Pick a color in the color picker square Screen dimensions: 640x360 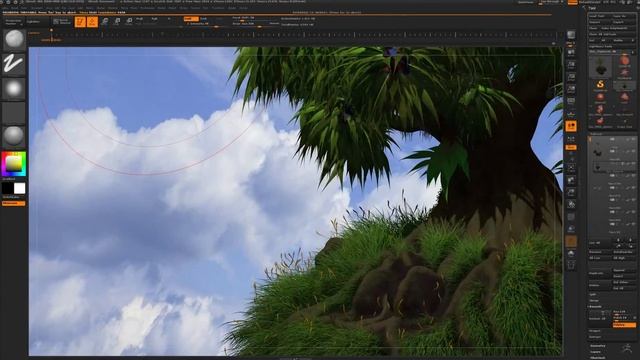point(13,164)
